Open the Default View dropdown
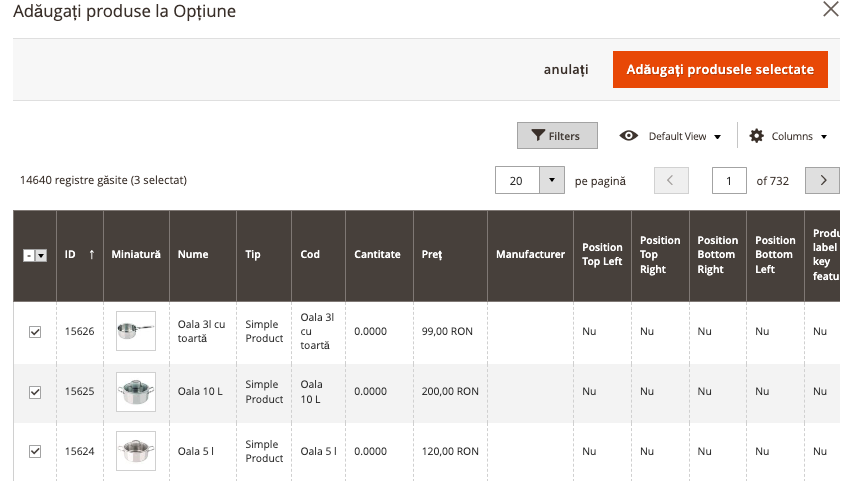The width and height of the screenshot is (849, 481). point(684,136)
